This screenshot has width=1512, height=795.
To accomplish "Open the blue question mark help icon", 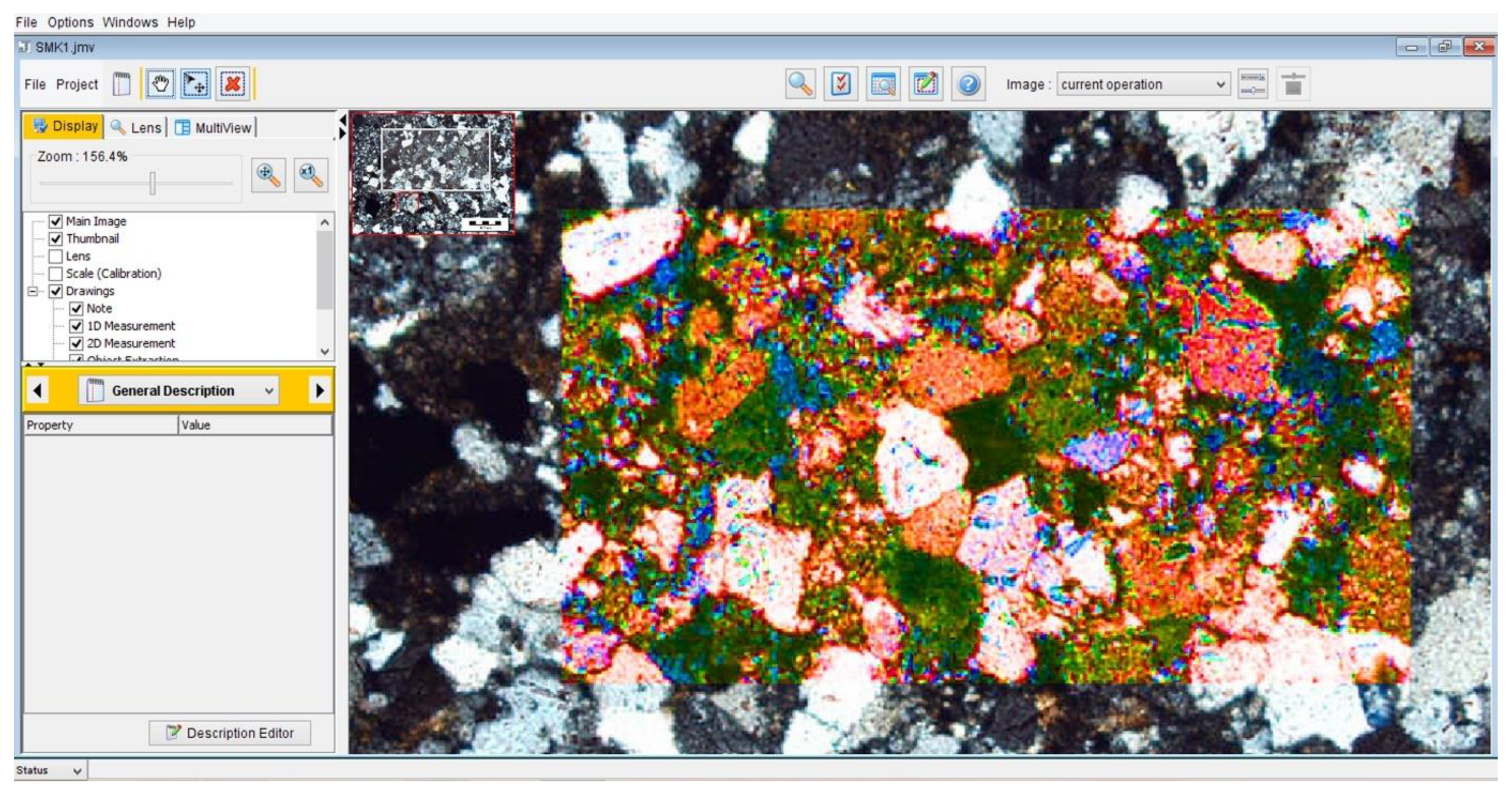I will [x=968, y=84].
